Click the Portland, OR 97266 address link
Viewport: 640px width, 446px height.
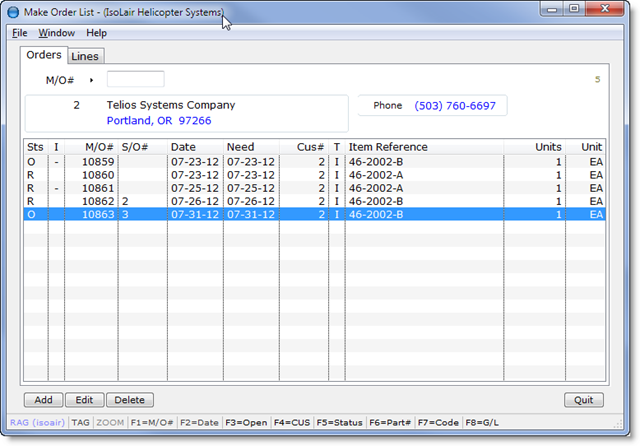click(x=159, y=121)
